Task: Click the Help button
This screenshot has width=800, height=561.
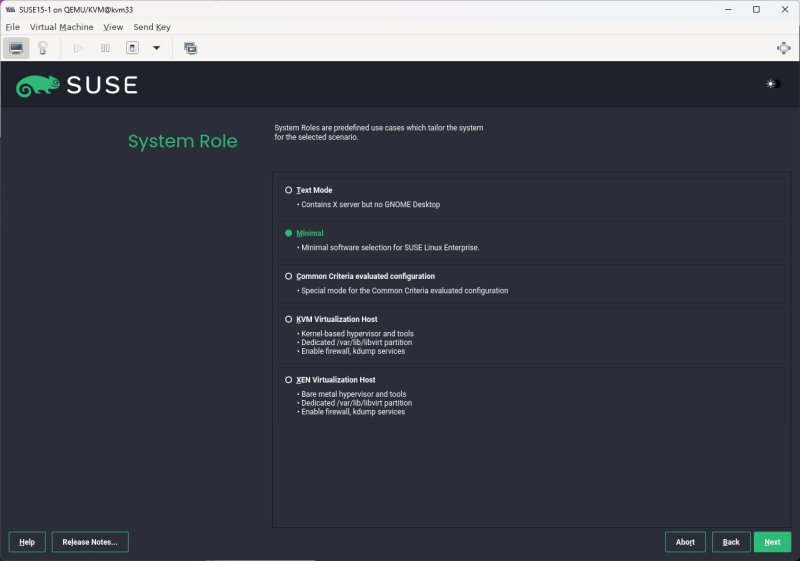Action: 27,542
